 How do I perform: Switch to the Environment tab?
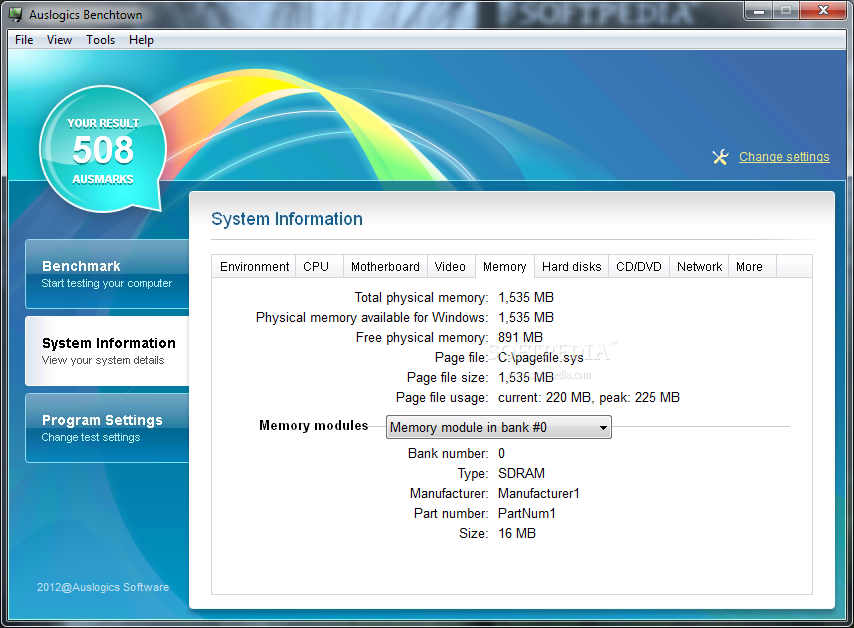pos(254,266)
